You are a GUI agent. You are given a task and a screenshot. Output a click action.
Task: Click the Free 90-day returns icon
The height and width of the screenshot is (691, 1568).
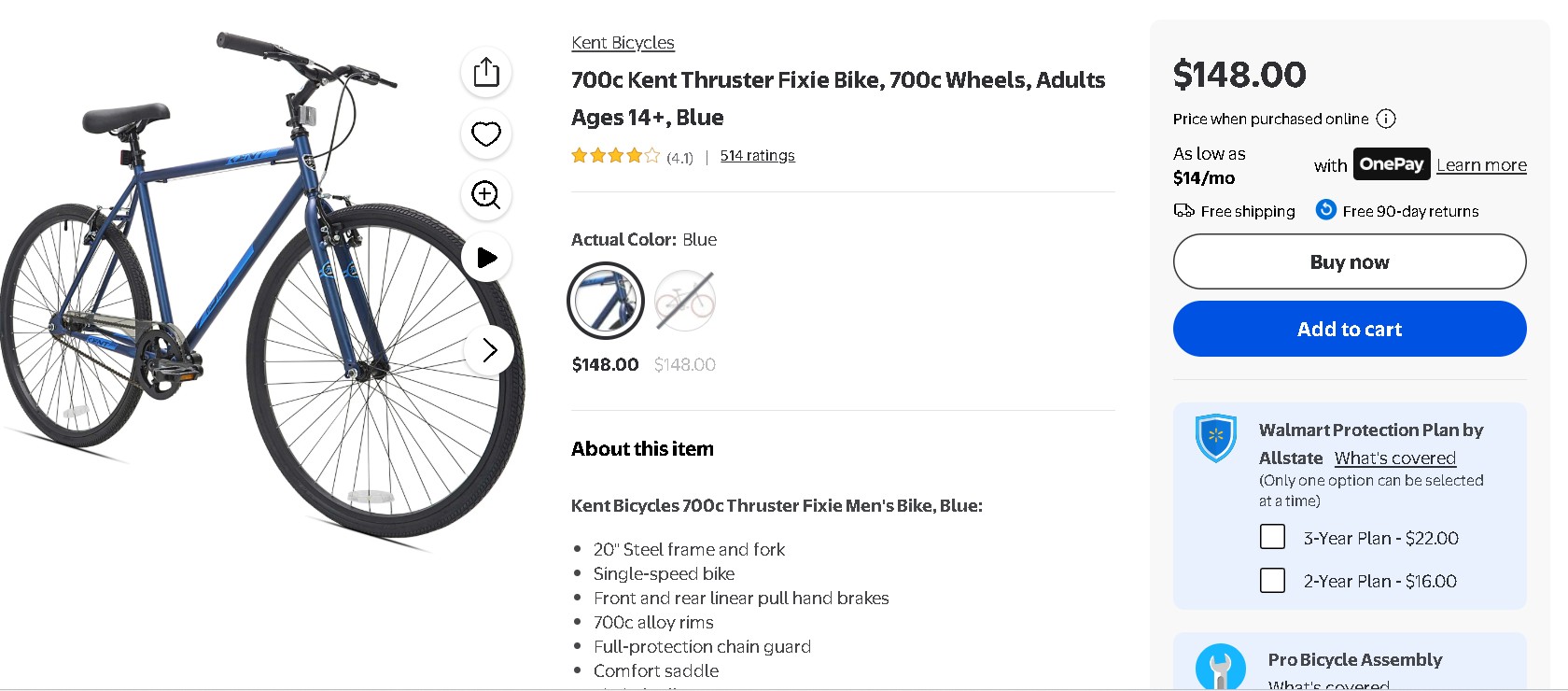[1325, 210]
